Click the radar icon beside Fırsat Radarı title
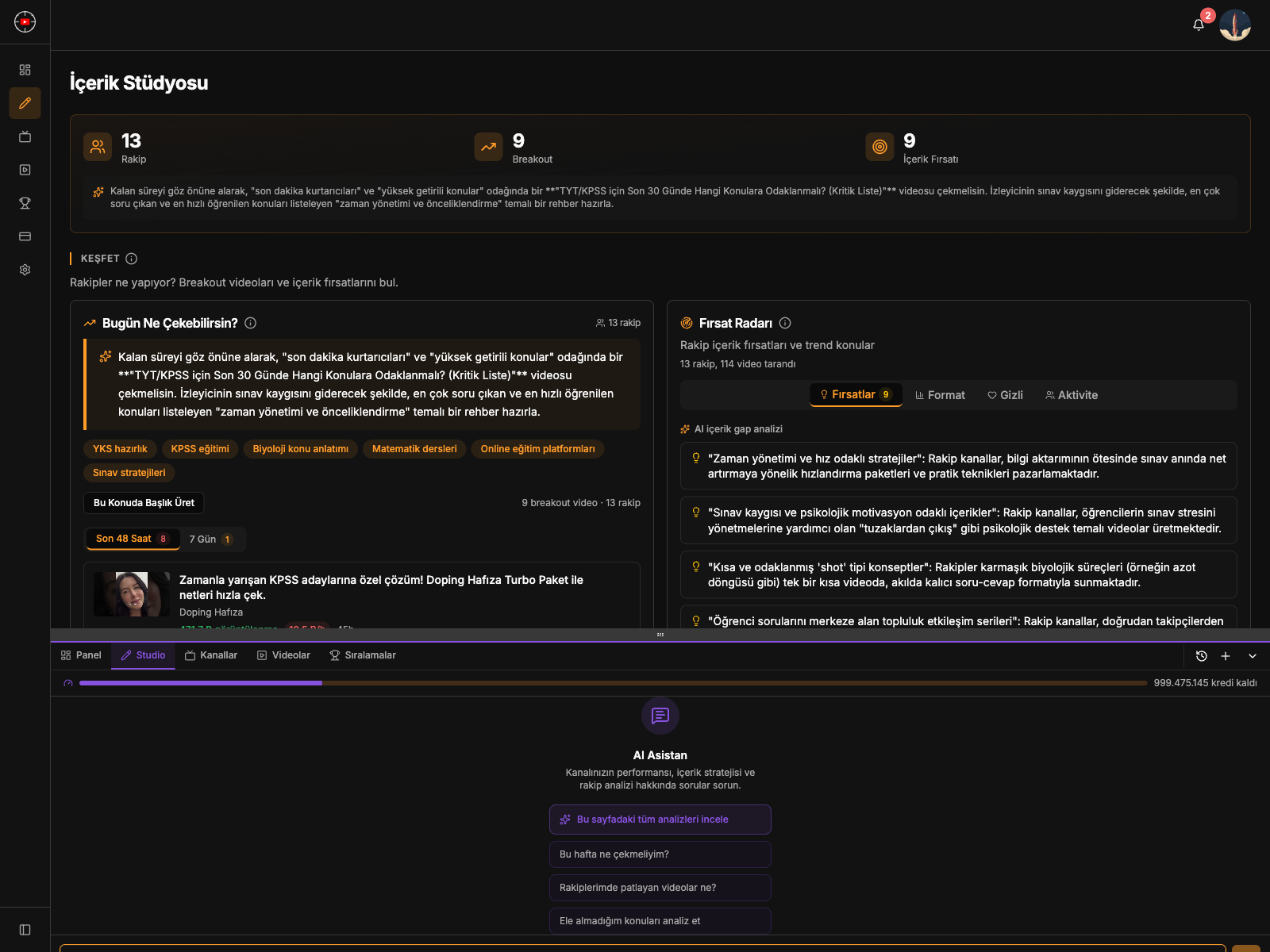The height and width of the screenshot is (952, 1270). (687, 323)
